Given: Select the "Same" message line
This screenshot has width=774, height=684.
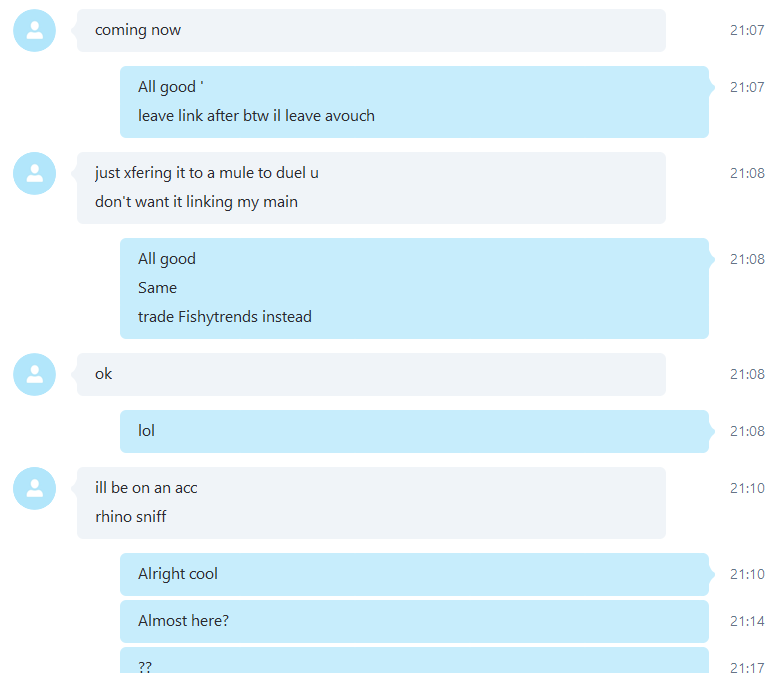Looking at the screenshot, I should (157, 288).
